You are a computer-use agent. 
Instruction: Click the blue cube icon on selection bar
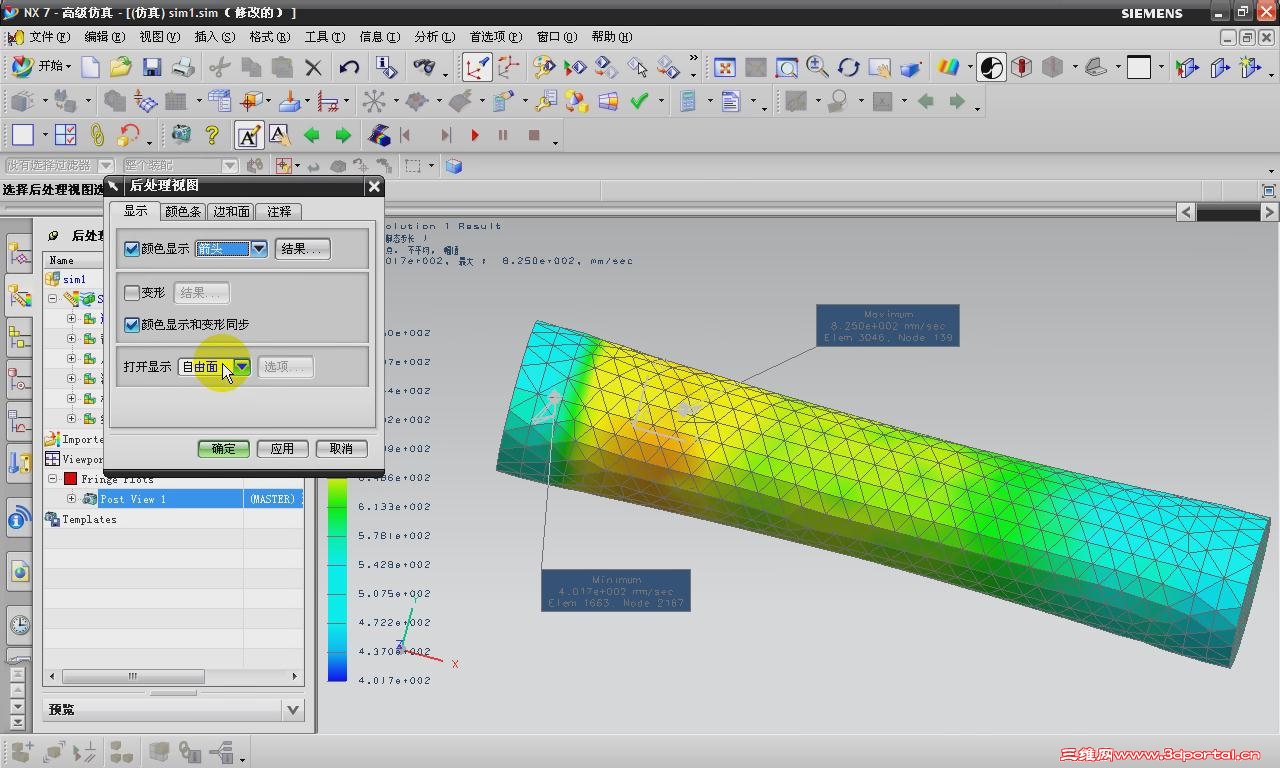point(454,166)
